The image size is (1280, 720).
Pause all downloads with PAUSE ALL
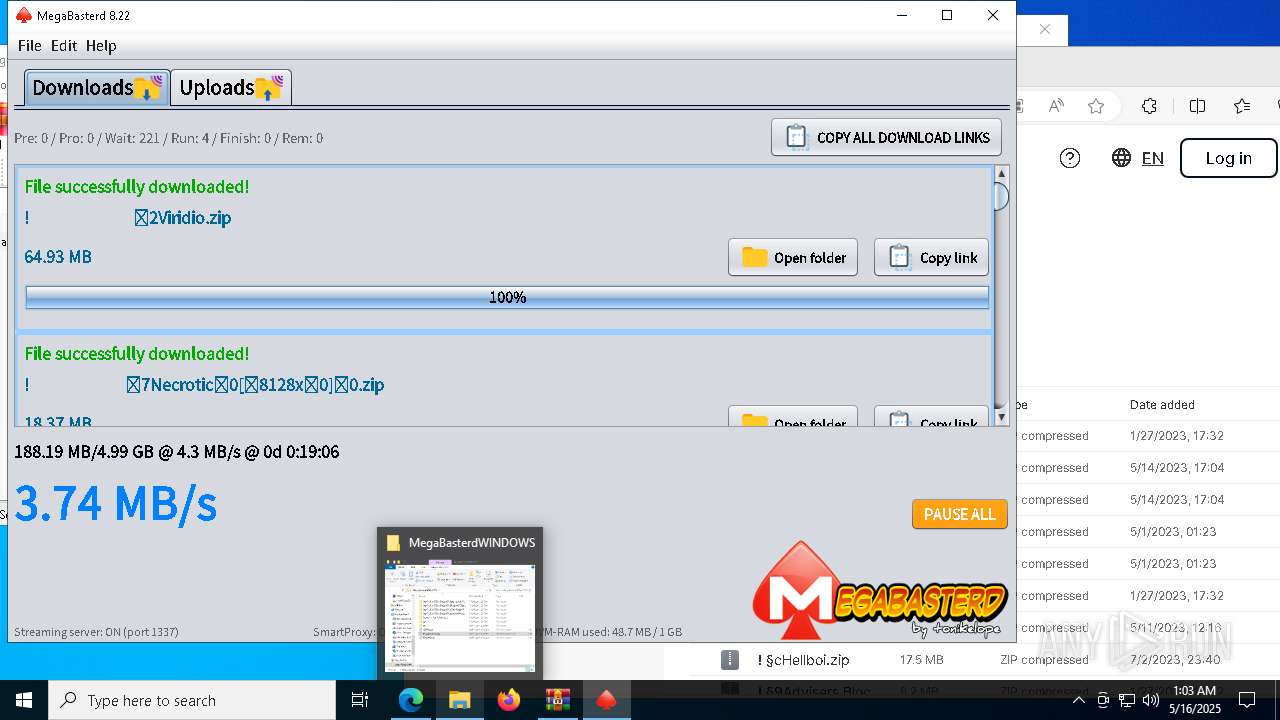pos(960,514)
